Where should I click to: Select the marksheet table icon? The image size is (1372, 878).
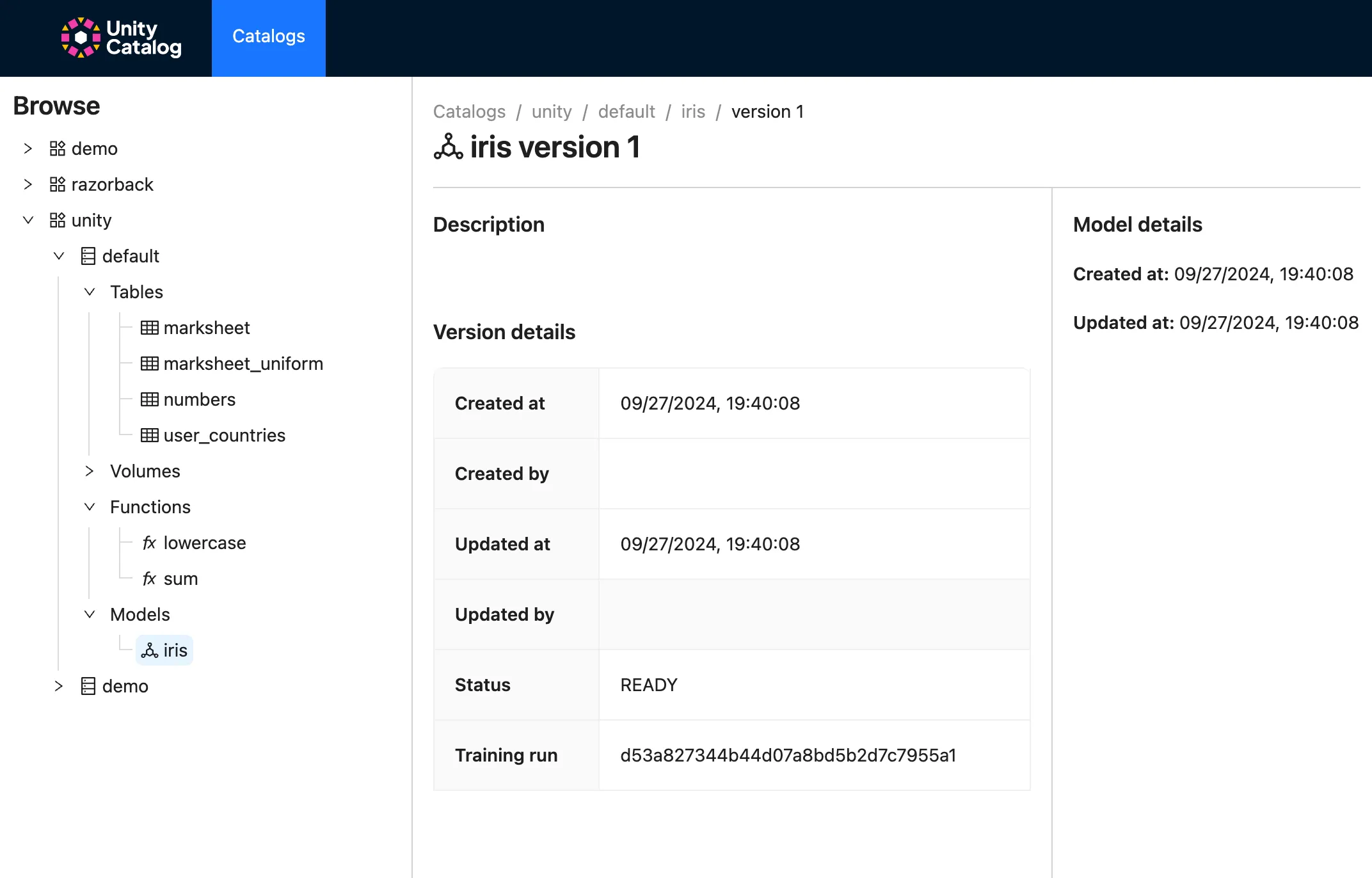[x=150, y=328]
